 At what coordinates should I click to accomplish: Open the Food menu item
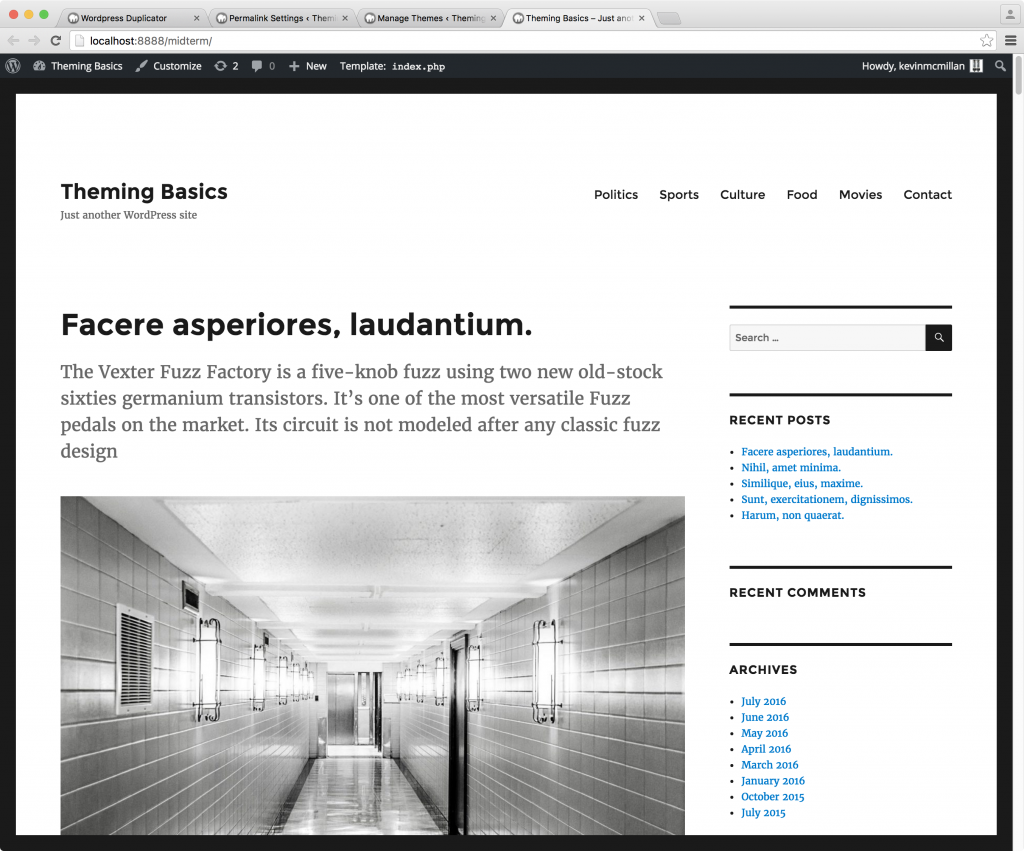[802, 195]
